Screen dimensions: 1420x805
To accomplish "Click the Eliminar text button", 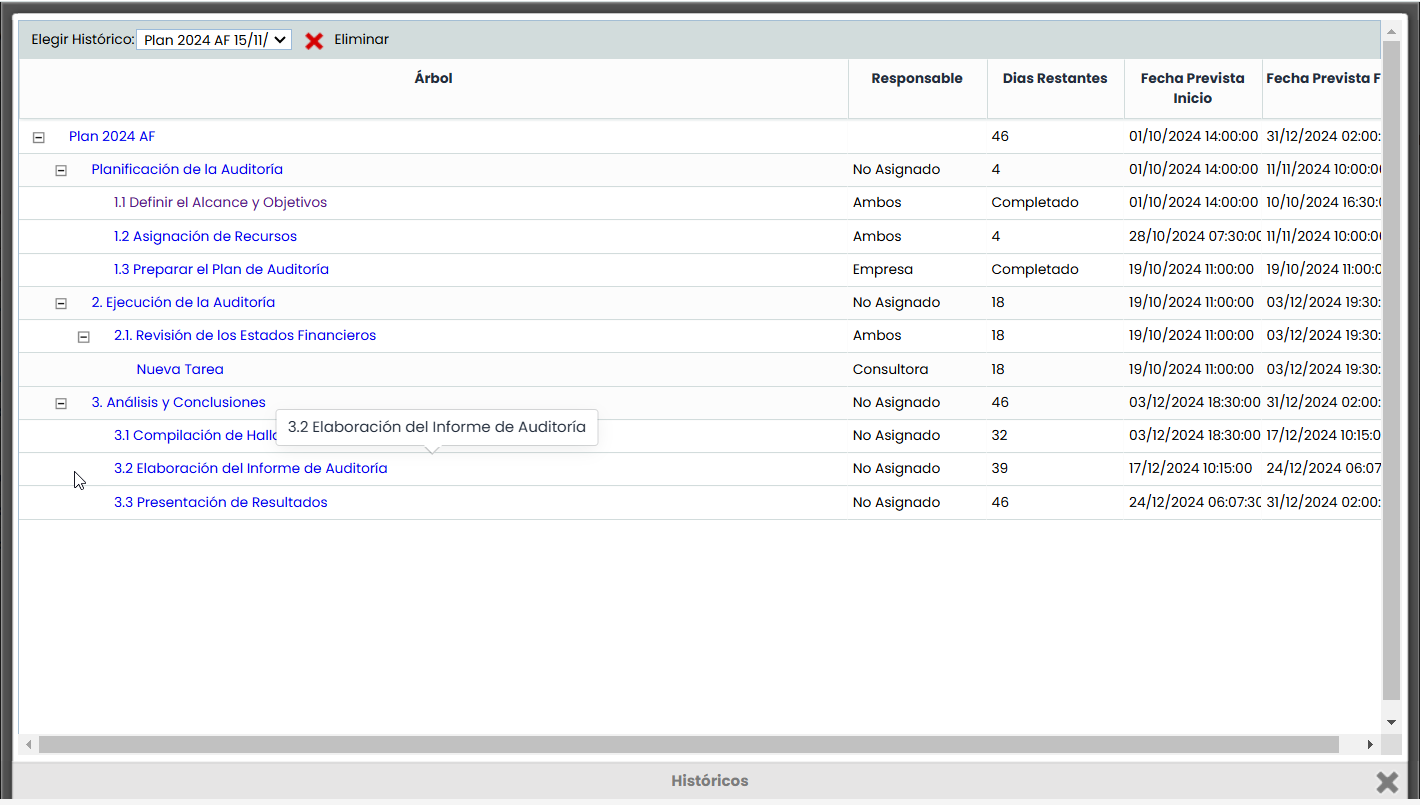I will (x=361, y=40).
